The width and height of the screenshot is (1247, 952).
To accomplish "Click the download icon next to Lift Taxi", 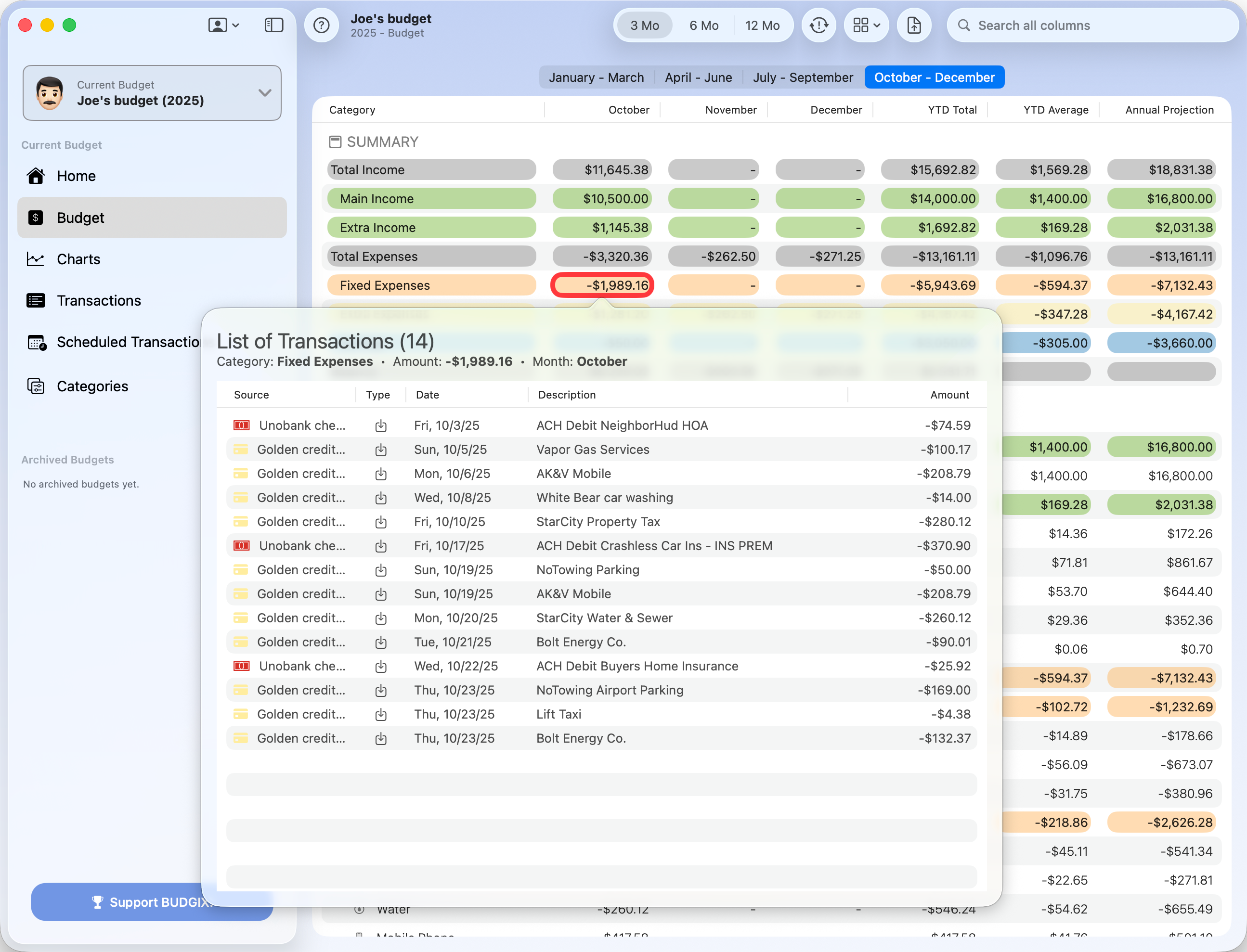I will tap(381, 714).
